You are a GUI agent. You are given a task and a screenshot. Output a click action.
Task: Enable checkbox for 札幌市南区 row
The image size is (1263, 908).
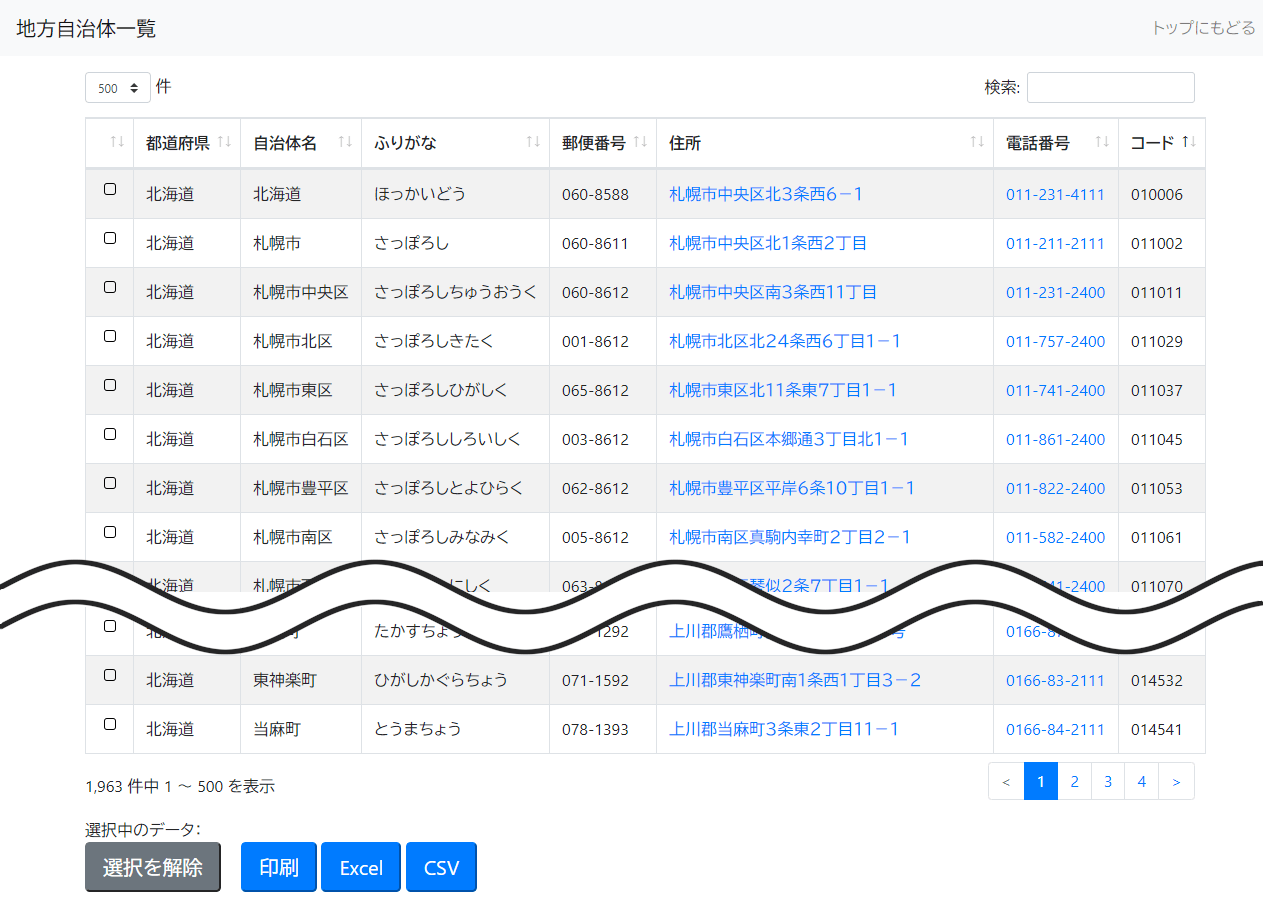point(110,532)
